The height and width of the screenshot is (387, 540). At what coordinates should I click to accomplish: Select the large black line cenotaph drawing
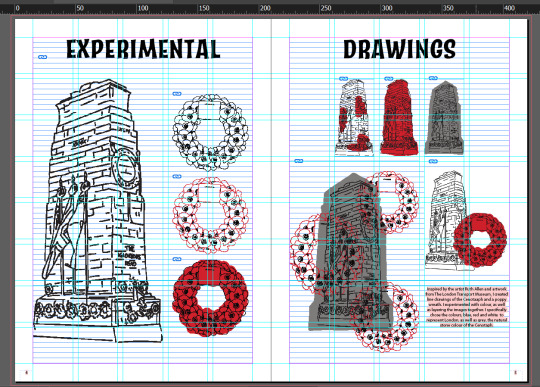(97, 211)
